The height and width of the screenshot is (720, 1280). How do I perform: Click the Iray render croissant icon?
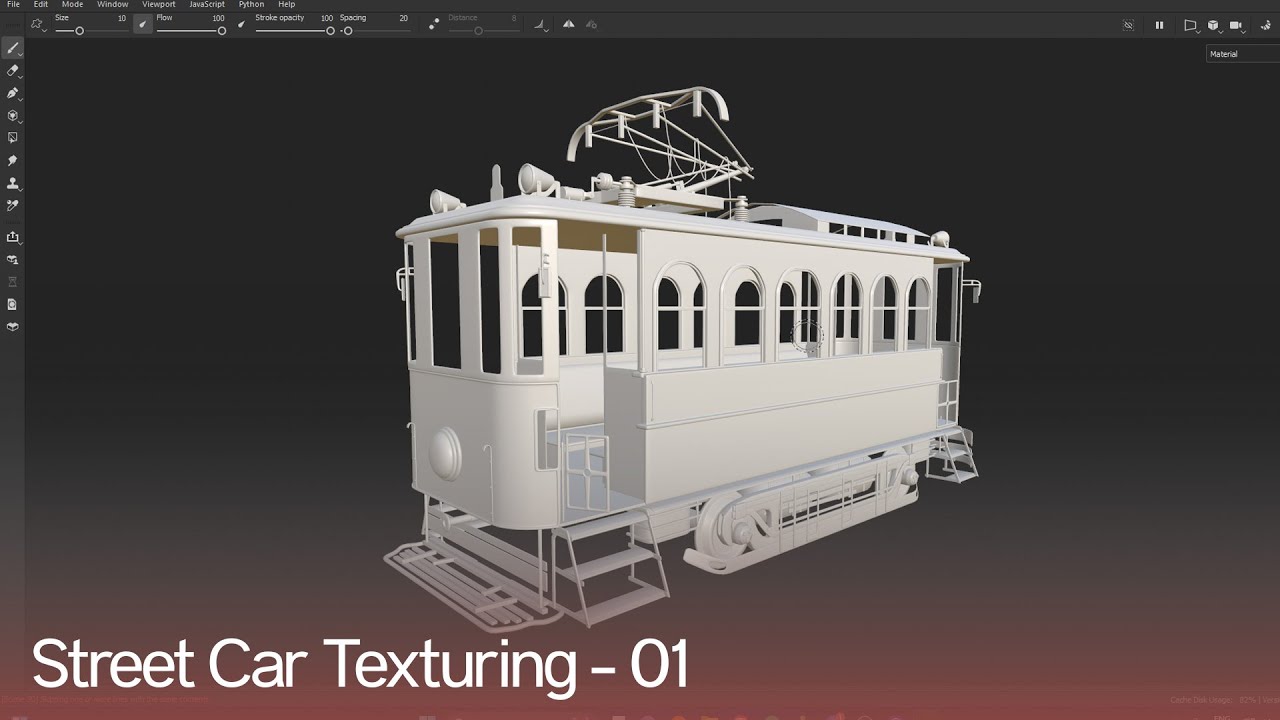(1264, 25)
